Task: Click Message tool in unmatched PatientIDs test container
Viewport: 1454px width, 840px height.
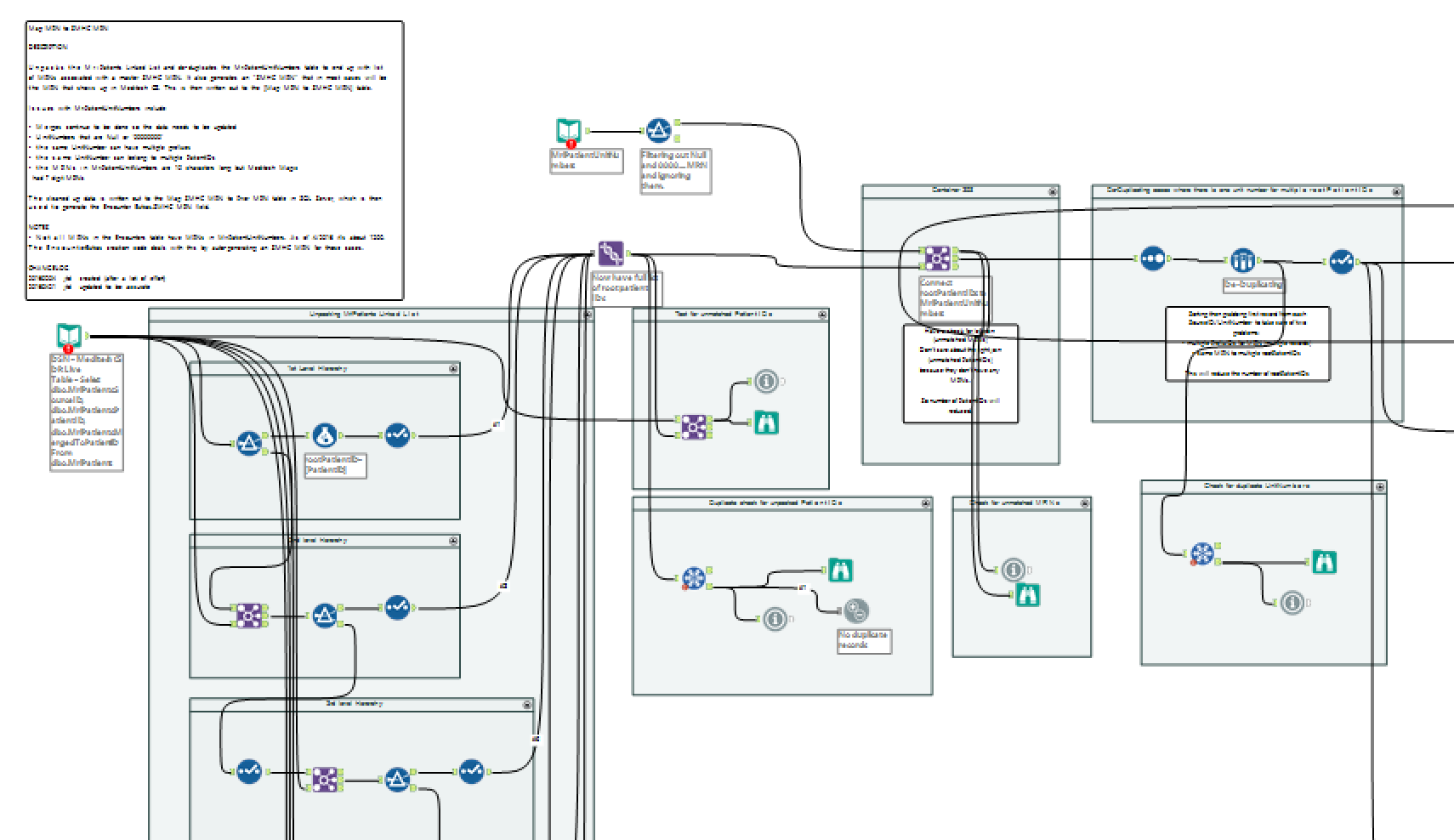Action: point(766,383)
